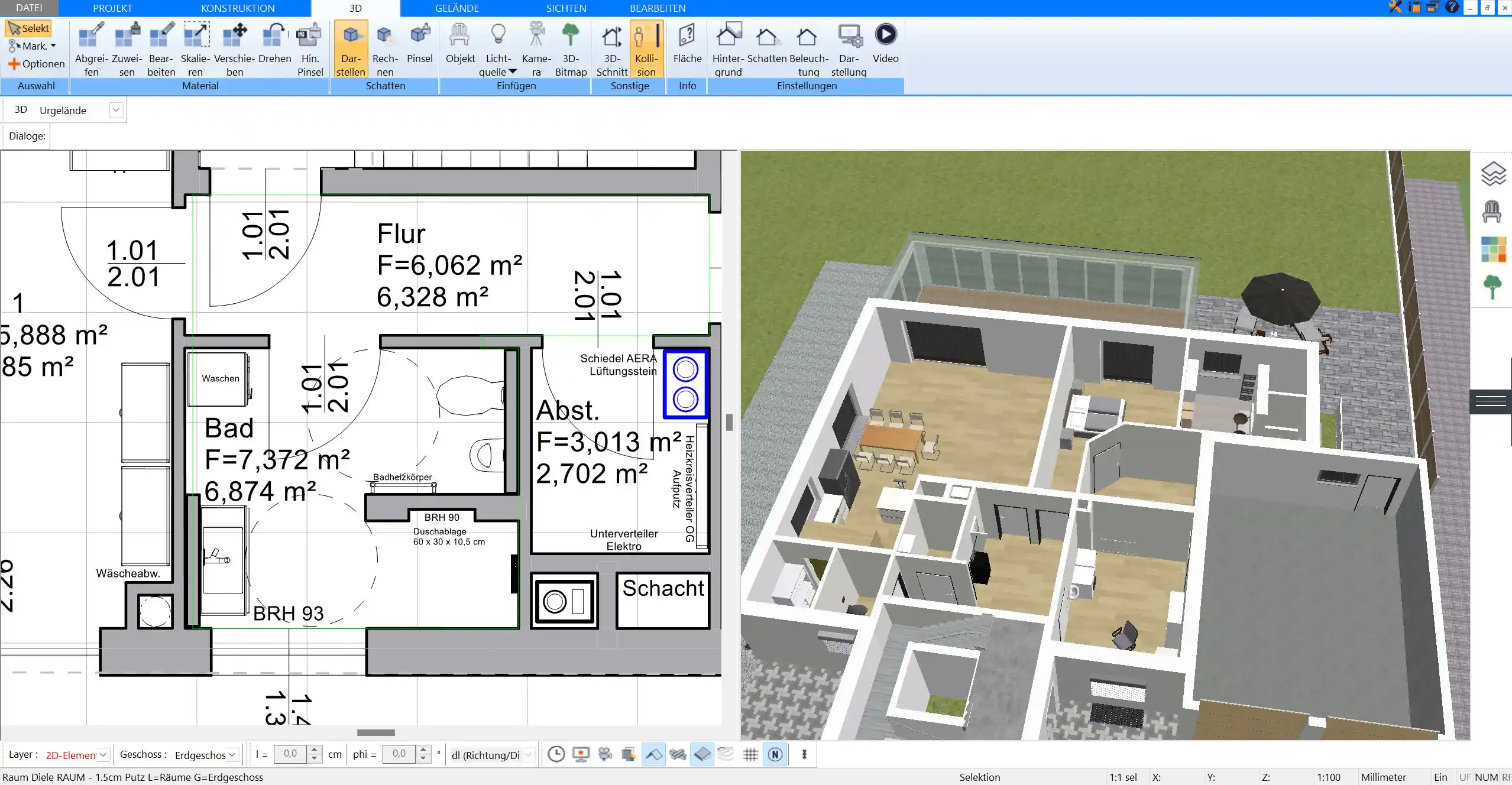Click the horizontal scrollbar of 2D plan

(376, 732)
